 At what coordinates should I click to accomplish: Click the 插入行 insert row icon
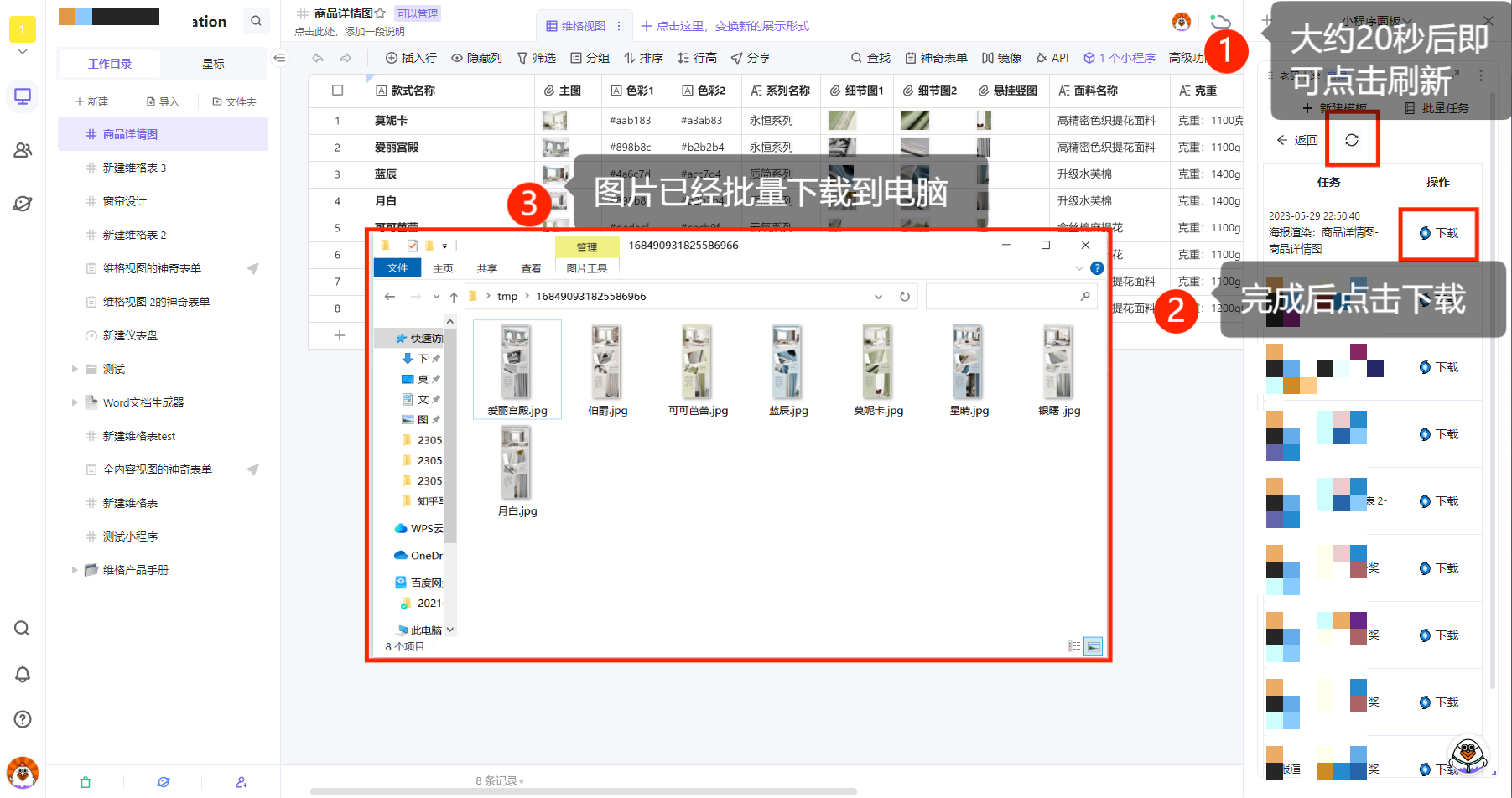(x=391, y=58)
